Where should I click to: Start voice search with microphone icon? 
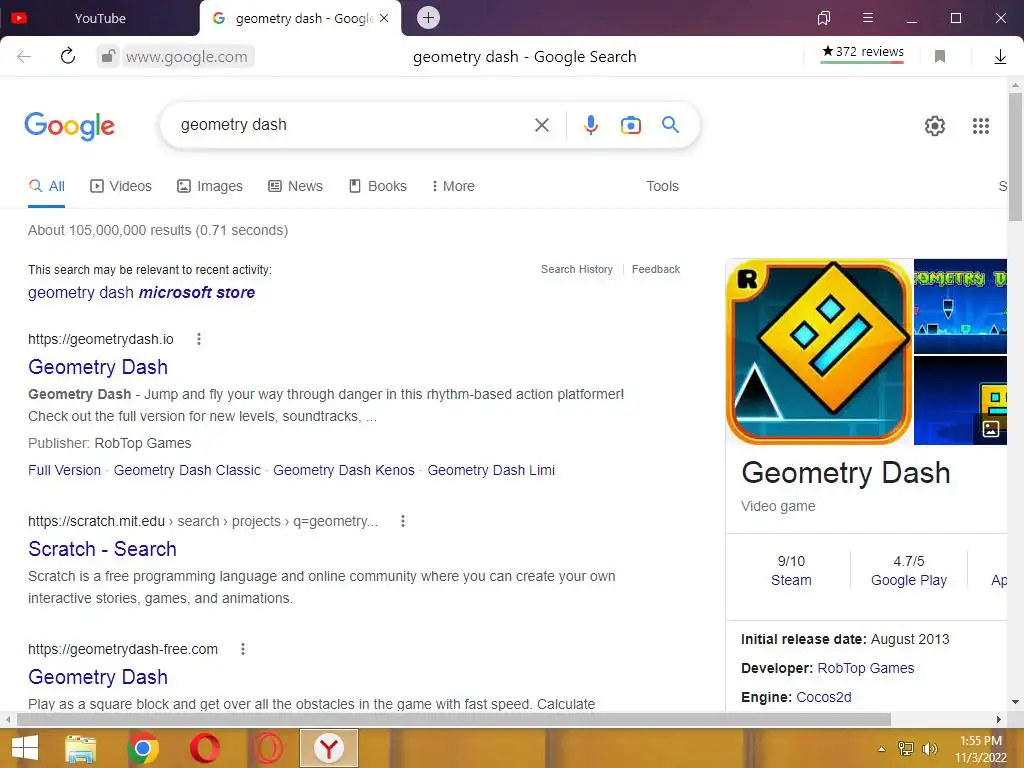tap(590, 125)
